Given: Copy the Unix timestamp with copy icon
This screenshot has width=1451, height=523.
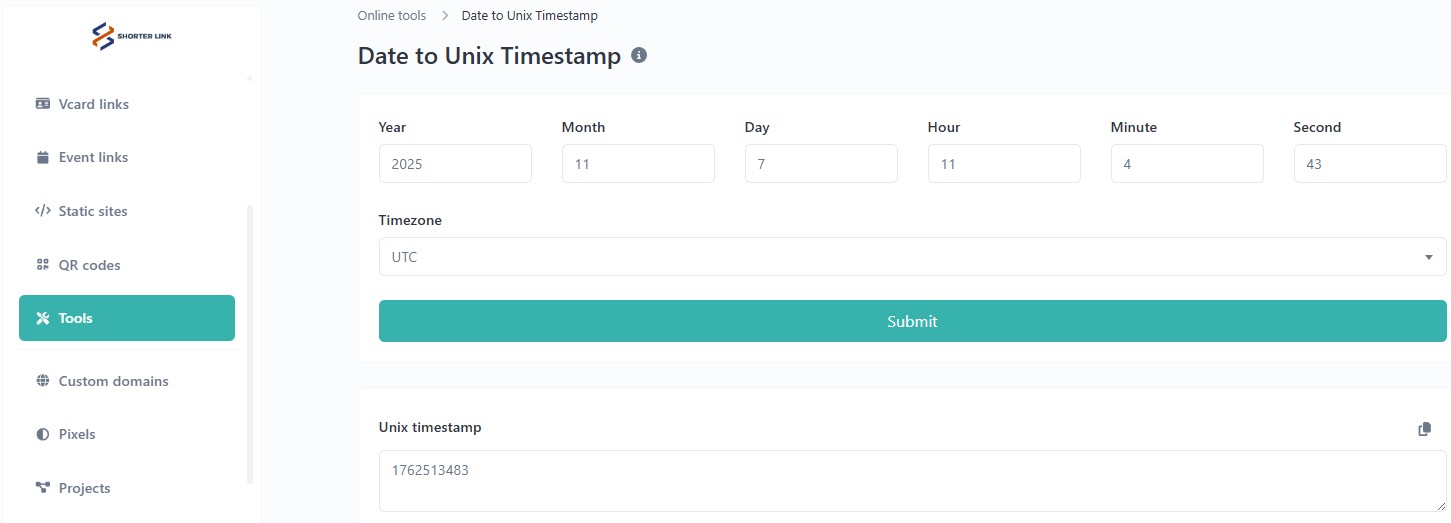Looking at the screenshot, I should coord(1425,429).
